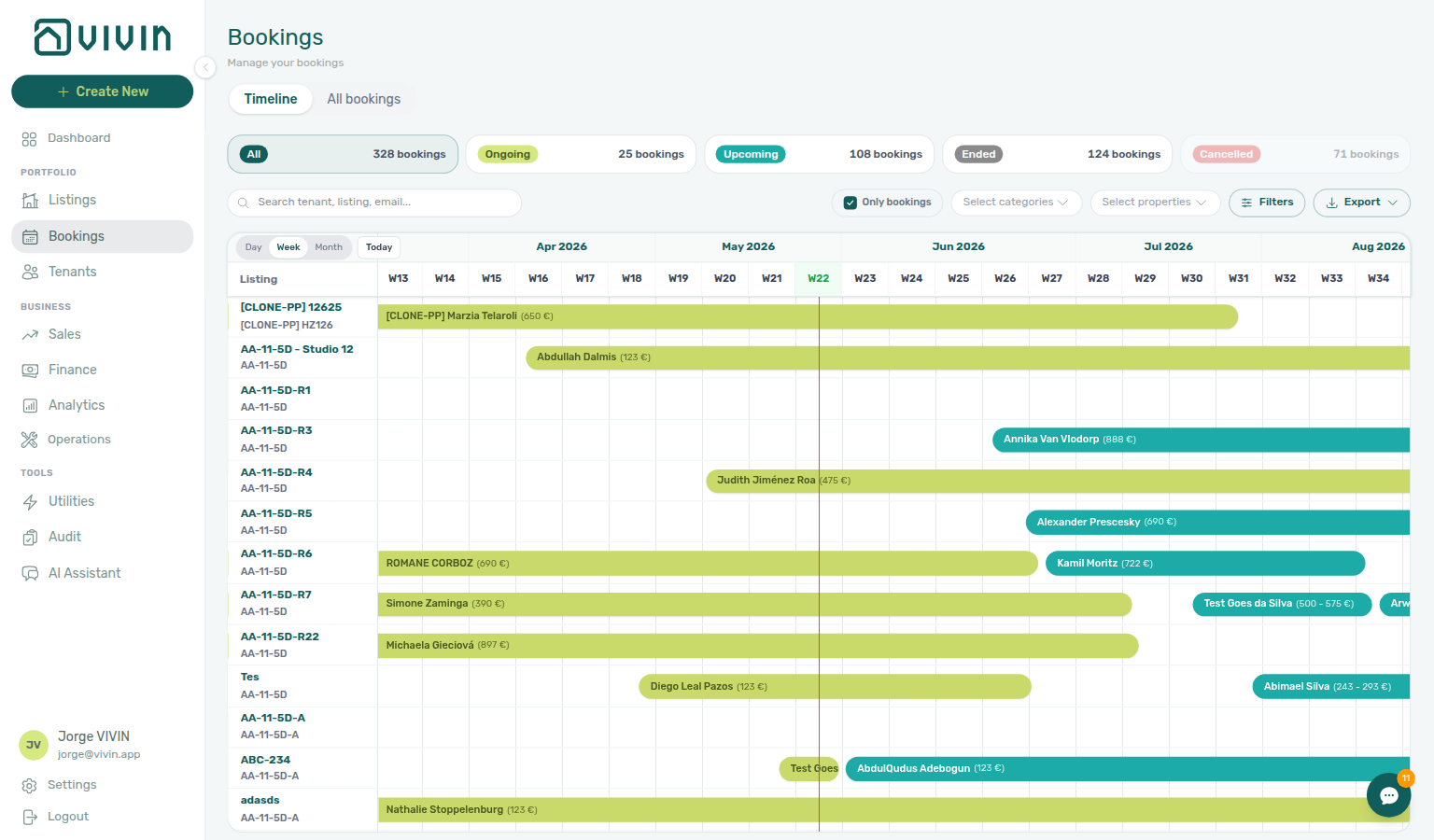
Task: Open Alexander Prescesky booking bar
Action: tap(1217, 522)
